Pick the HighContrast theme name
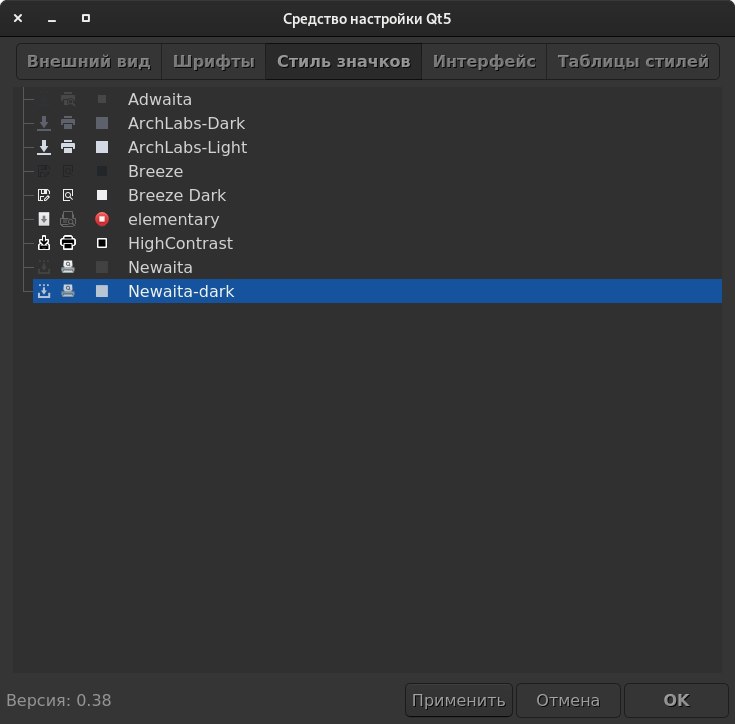This screenshot has height=724, width=735. [180, 243]
